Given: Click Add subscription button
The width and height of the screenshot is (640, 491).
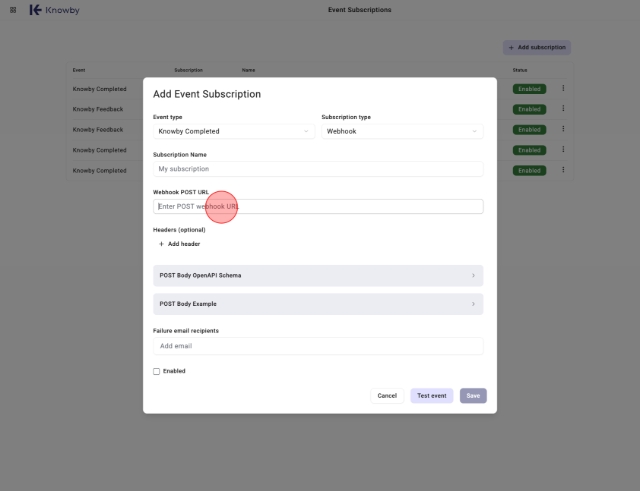Looking at the screenshot, I should (537, 47).
